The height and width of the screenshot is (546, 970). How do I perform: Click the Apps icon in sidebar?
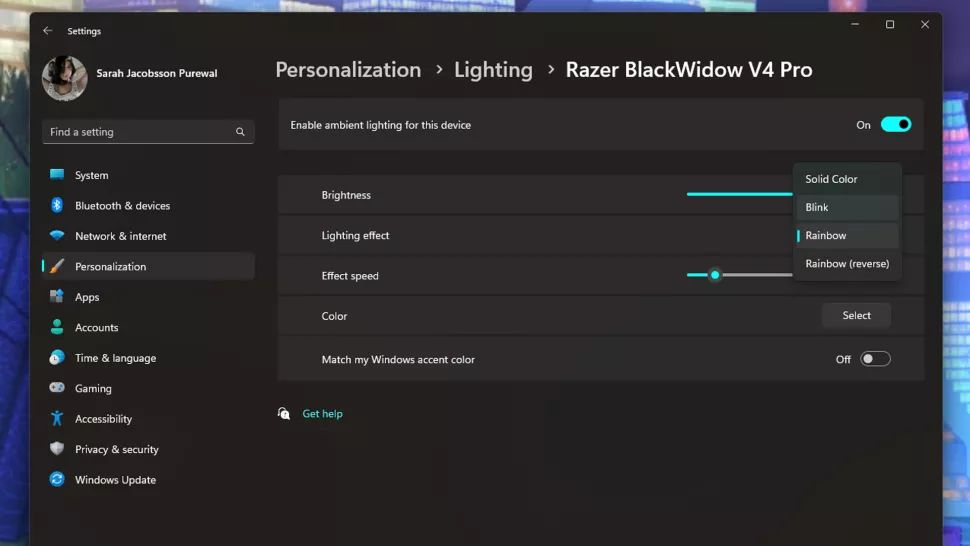[57, 297]
